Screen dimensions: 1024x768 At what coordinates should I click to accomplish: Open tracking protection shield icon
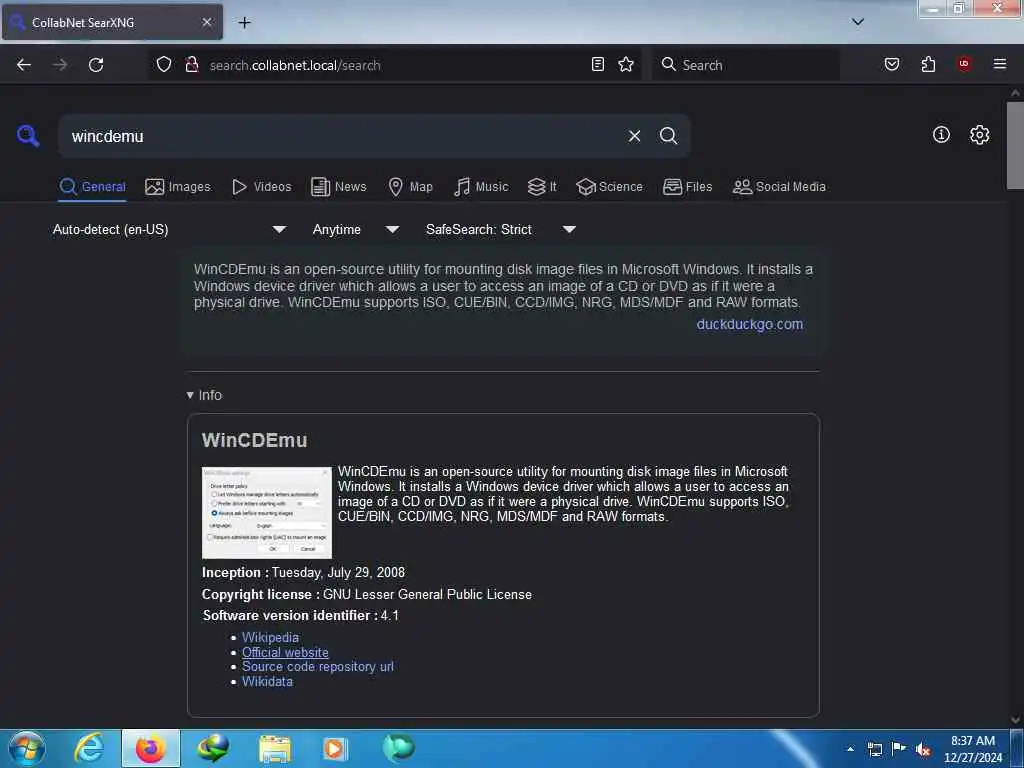tap(164, 64)
